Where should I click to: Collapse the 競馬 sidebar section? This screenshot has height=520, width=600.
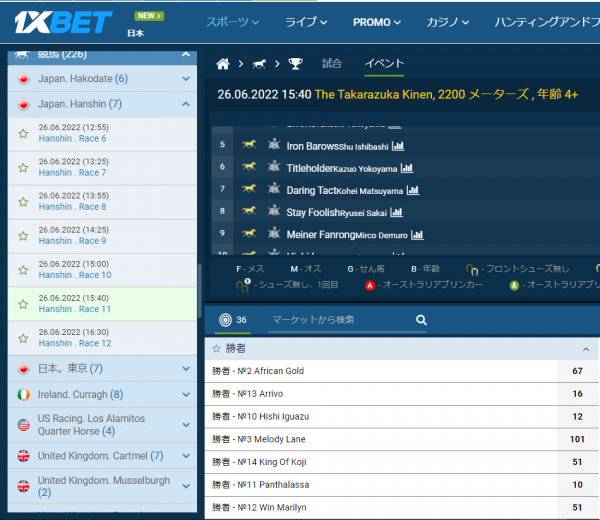pos(186,55)
